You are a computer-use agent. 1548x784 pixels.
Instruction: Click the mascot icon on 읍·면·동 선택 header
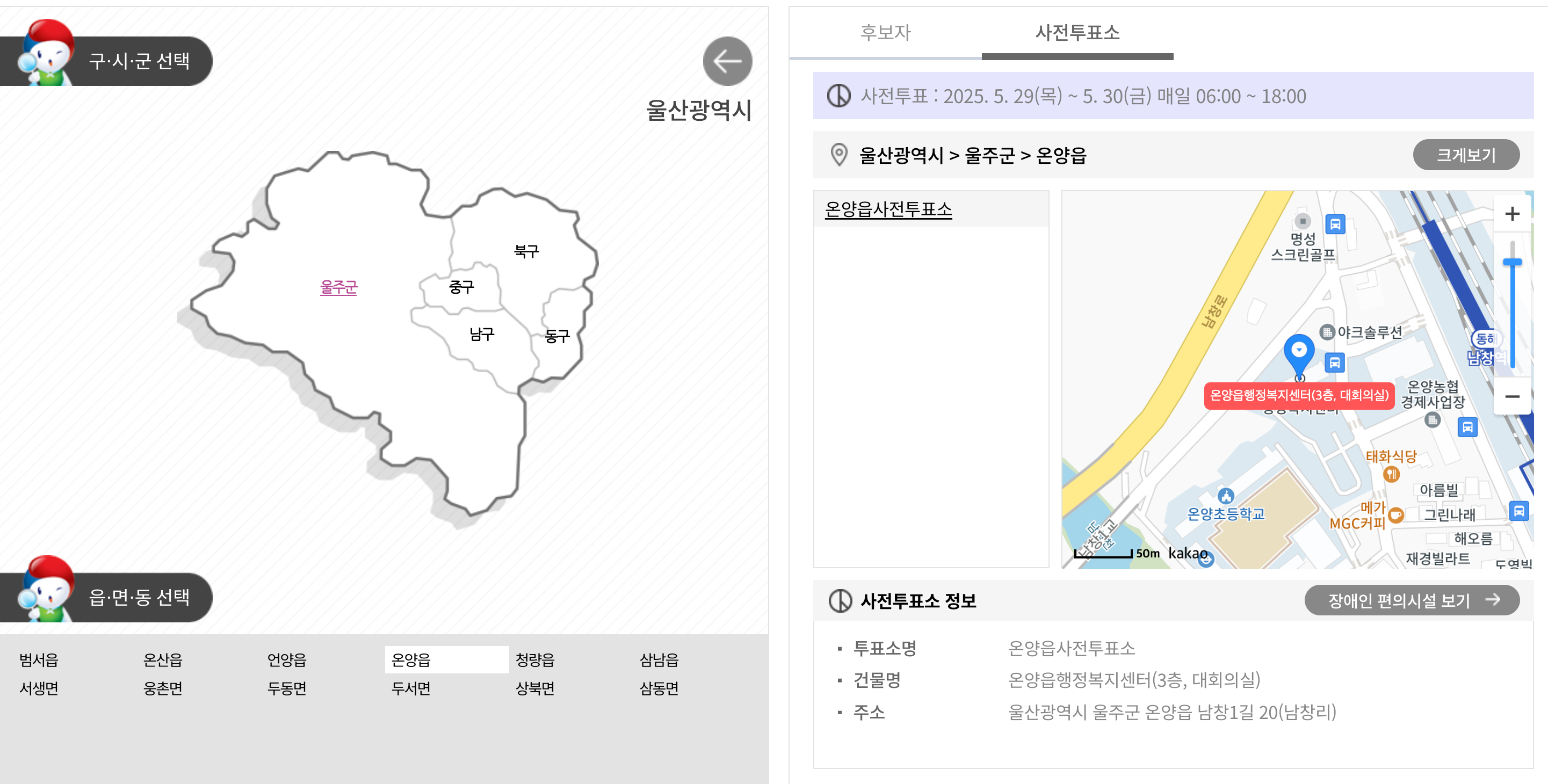click(47, 590)
